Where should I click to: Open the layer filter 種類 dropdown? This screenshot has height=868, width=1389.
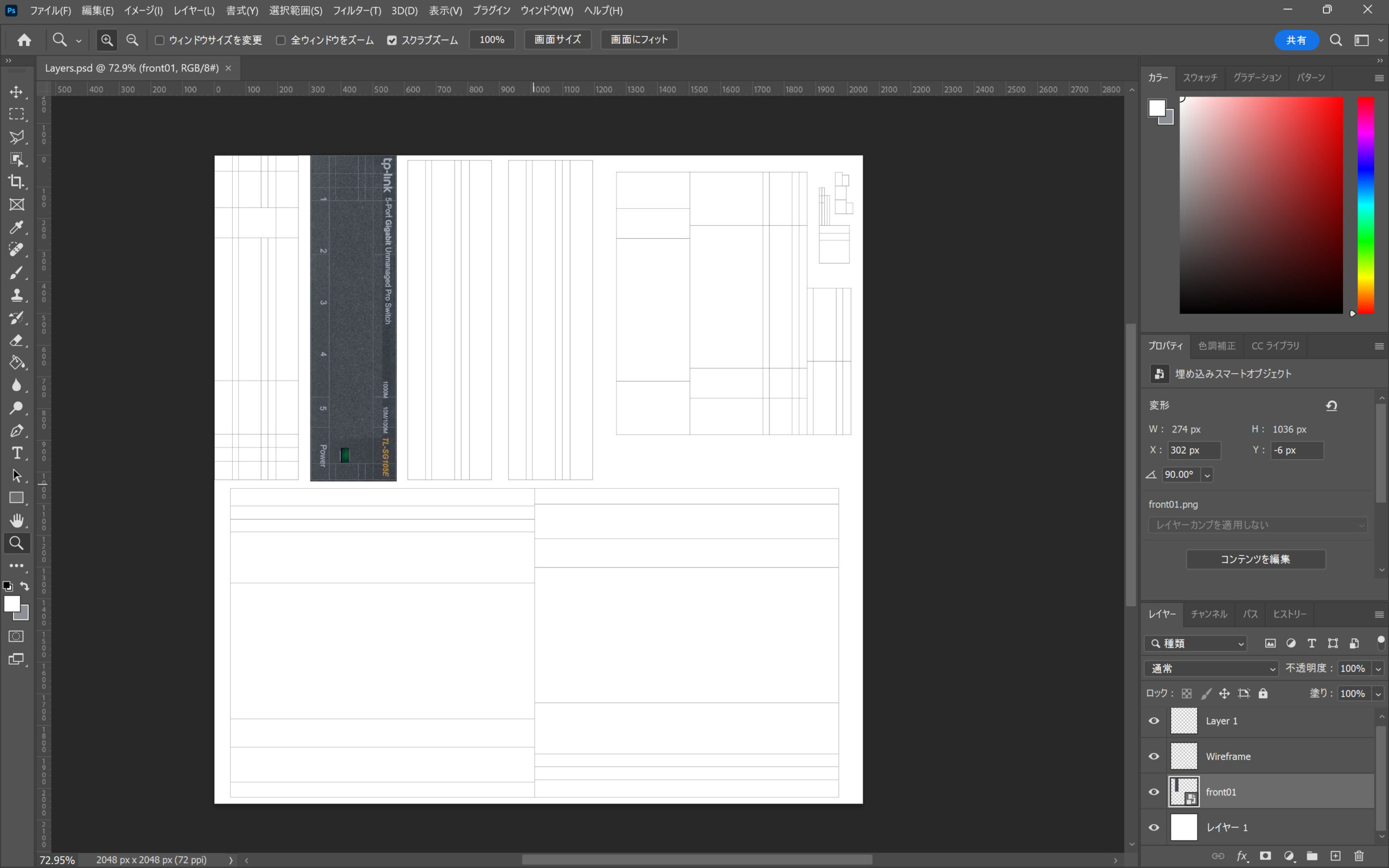[x=1196, y=643]
